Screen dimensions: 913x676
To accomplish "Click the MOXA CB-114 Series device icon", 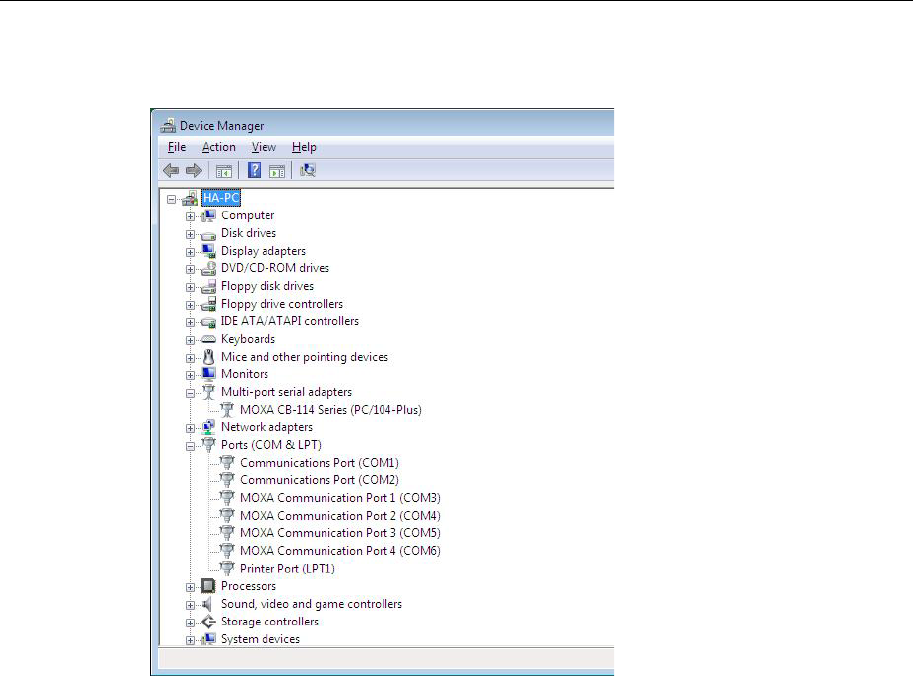I will (227, 410).
